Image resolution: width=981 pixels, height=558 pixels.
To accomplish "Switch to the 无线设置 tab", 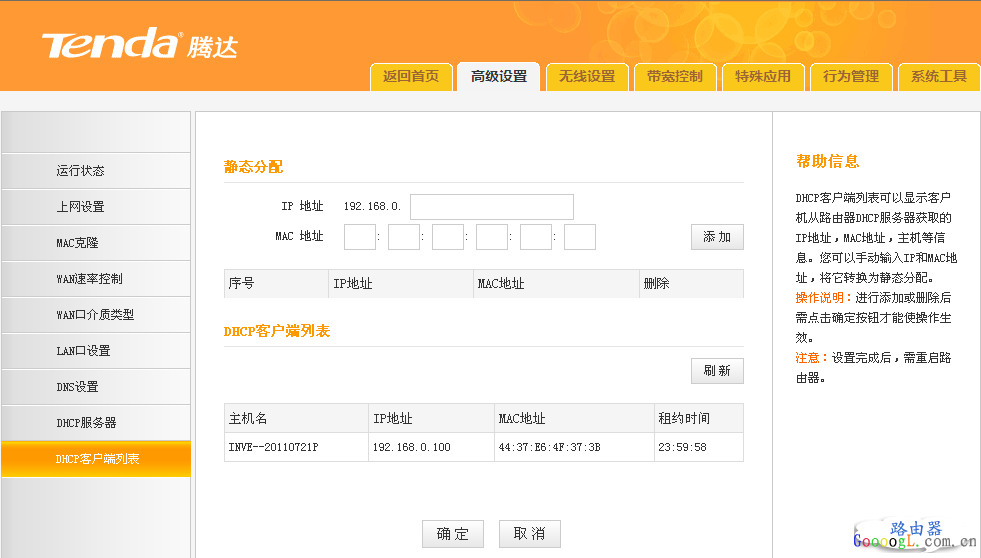I will click(x=587, y=77).
